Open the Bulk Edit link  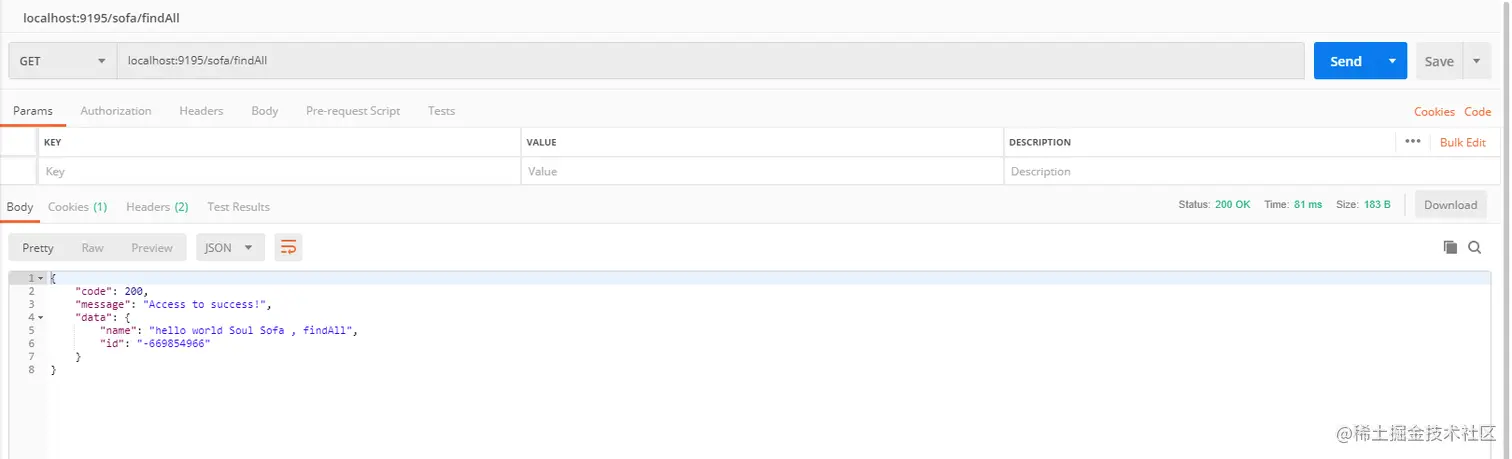click(x=1462, y=142)
